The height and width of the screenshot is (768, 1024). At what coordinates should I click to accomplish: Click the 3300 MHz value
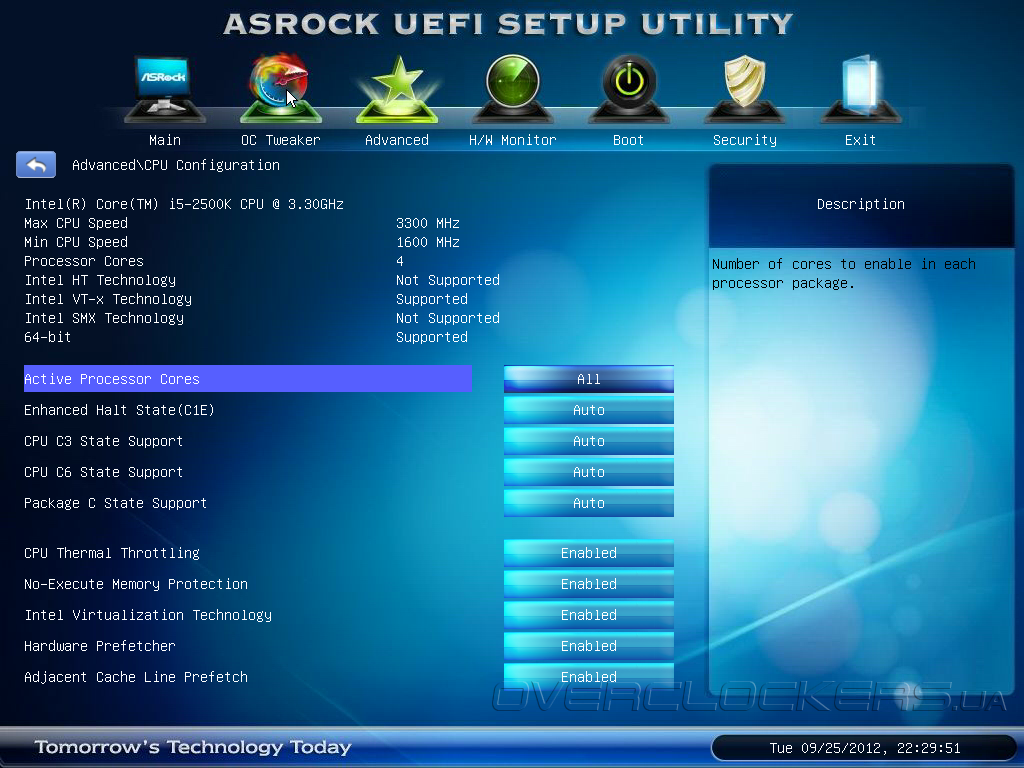(x=428, y=223)
